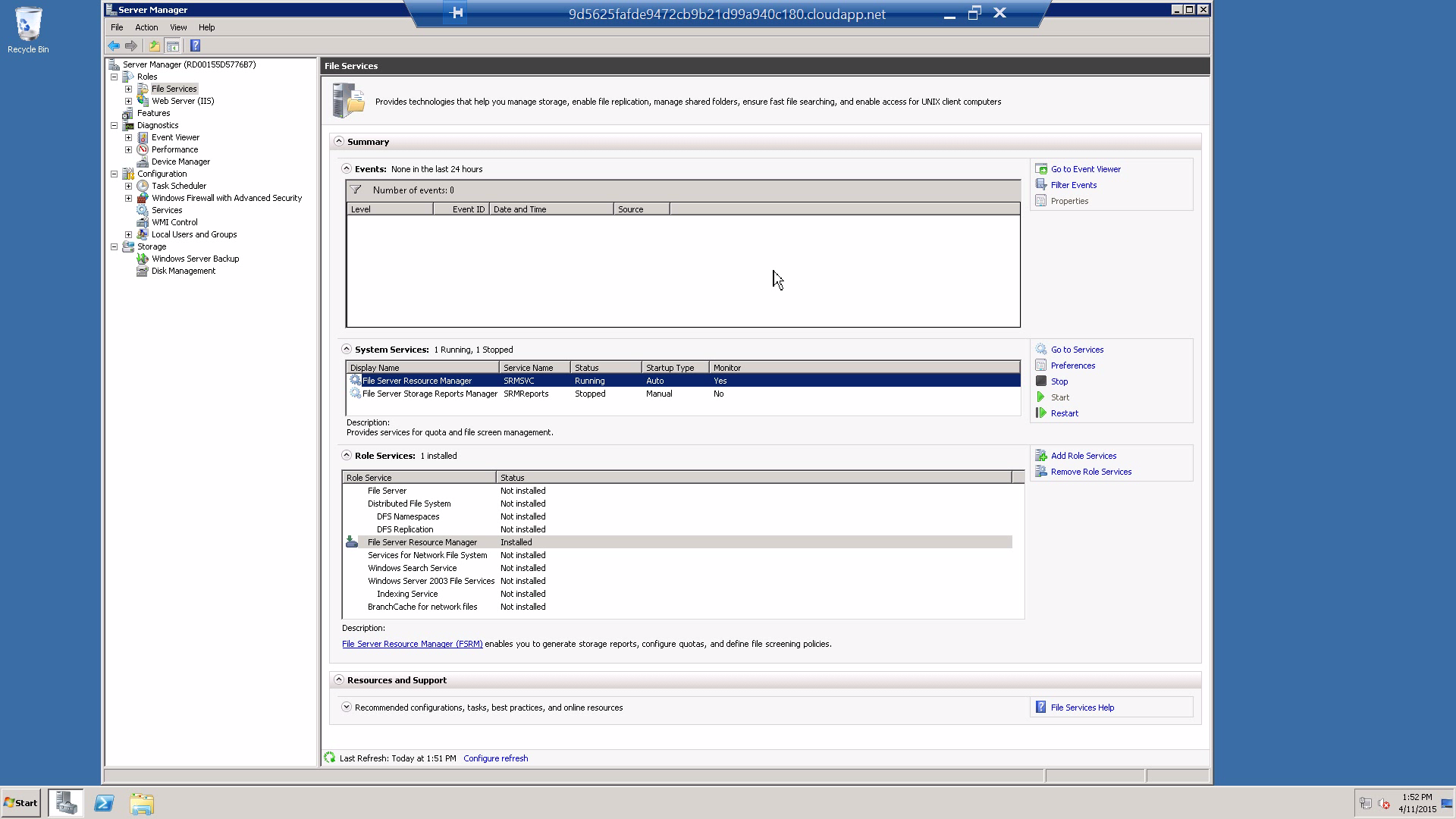Viewport: 1456px width, 819px height.
Task: Click the File Services tree icon
Action: click(x=143, y=89)
